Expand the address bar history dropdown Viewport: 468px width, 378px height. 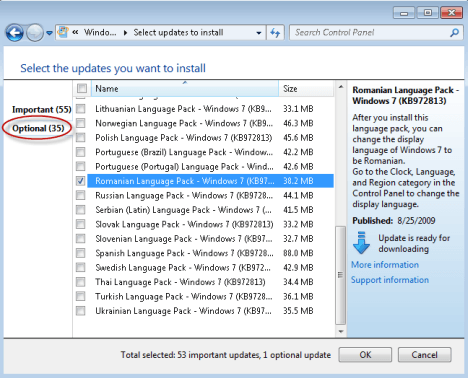click(x=259, y=33)
